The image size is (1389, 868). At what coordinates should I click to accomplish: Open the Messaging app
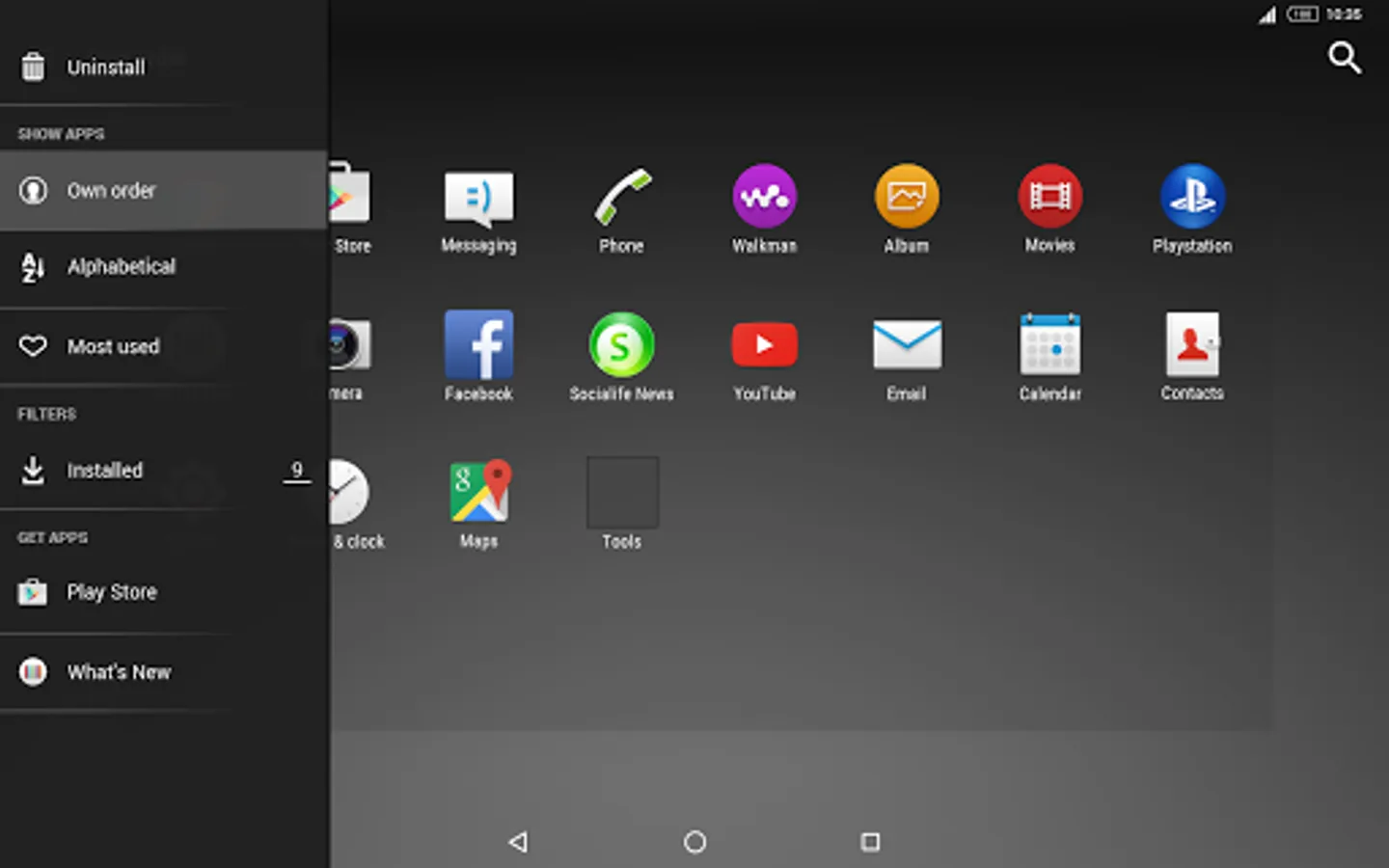478,210
